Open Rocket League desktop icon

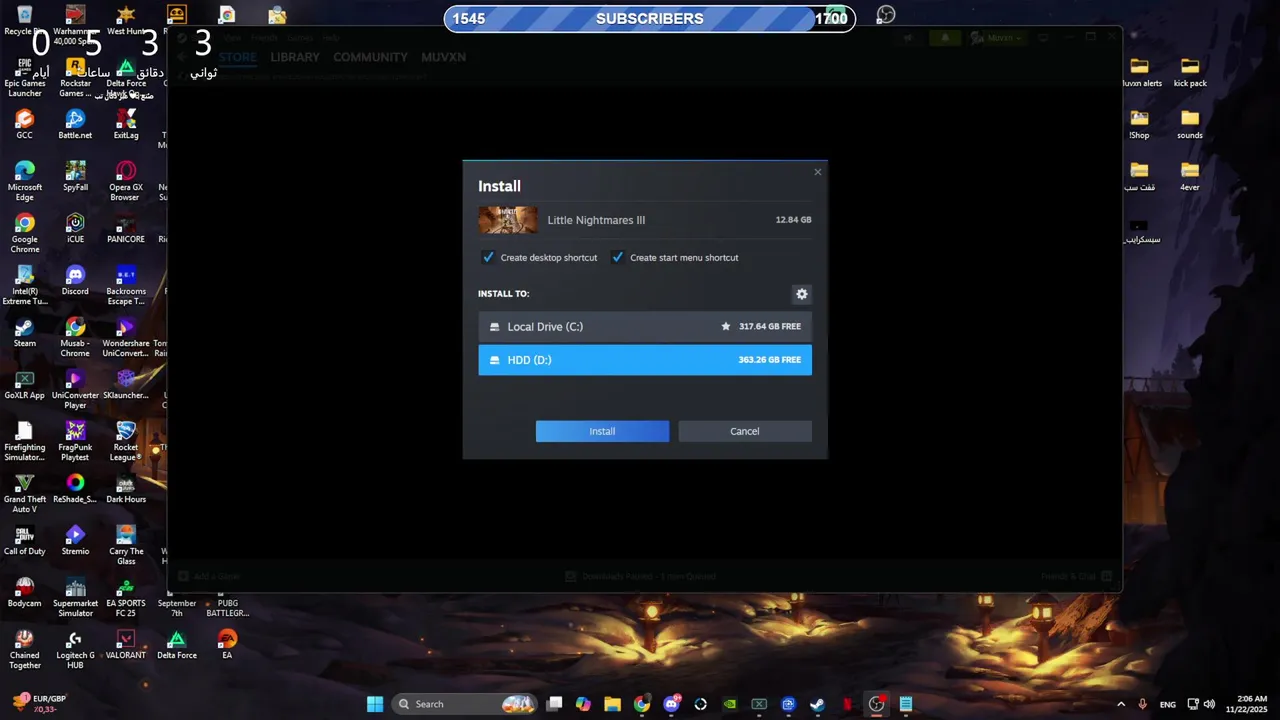click(x=126, y=441)
